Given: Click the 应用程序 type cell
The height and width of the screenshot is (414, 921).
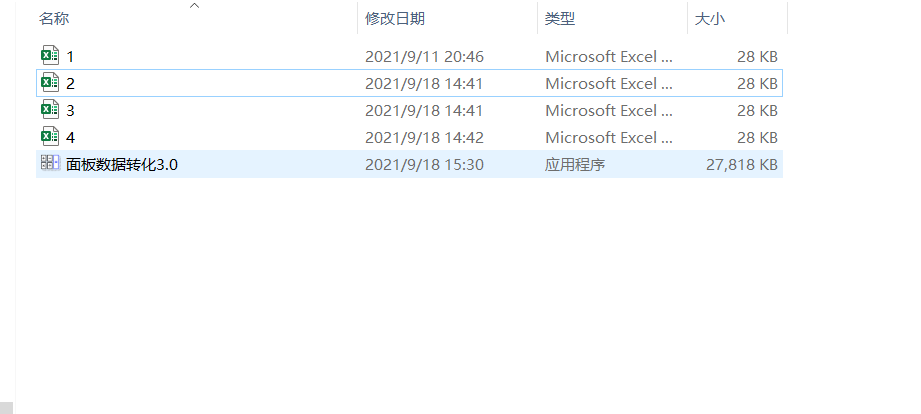Looking at the screenshot, I should click(575, 165).
